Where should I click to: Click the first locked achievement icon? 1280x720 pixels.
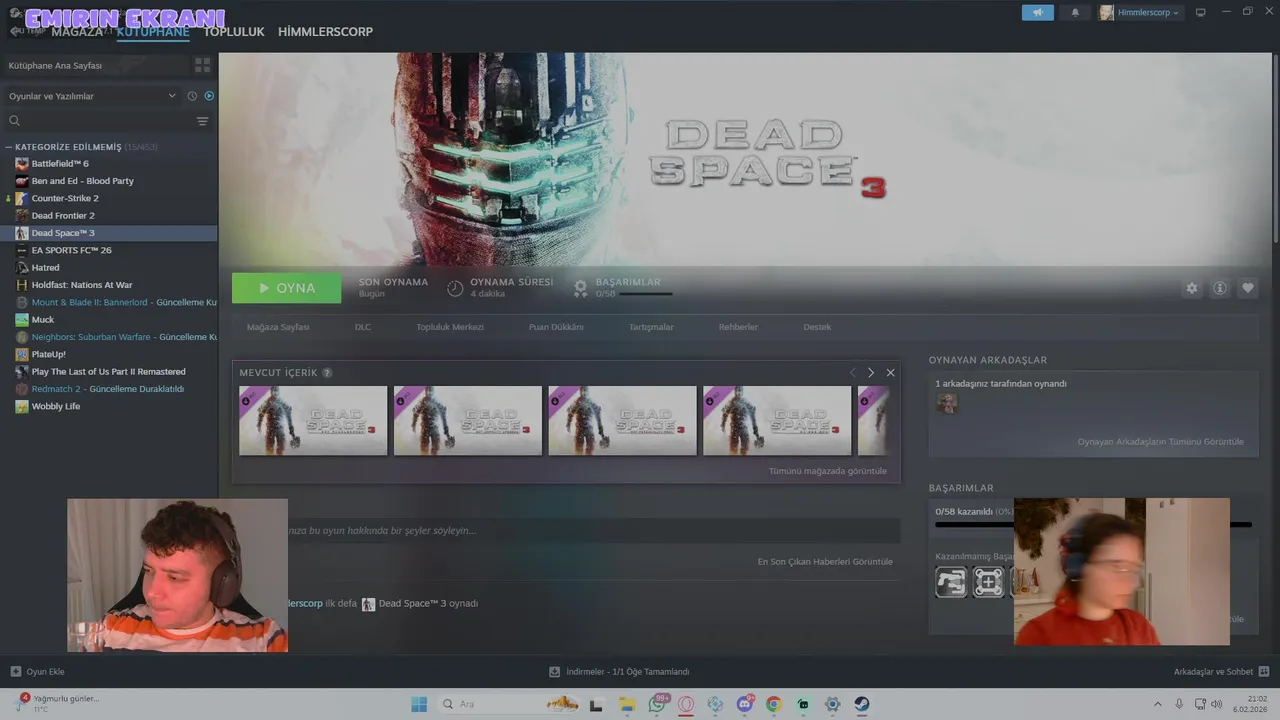[951, 582]
